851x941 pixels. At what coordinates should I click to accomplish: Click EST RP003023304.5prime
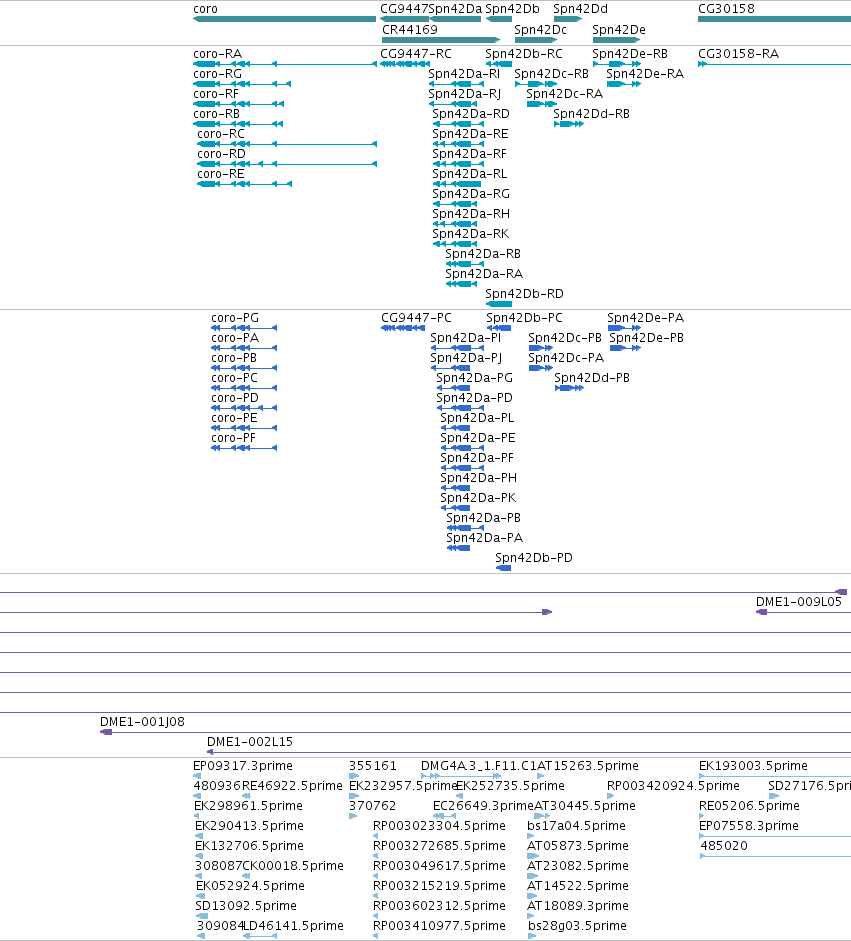[x=376, y=836]
